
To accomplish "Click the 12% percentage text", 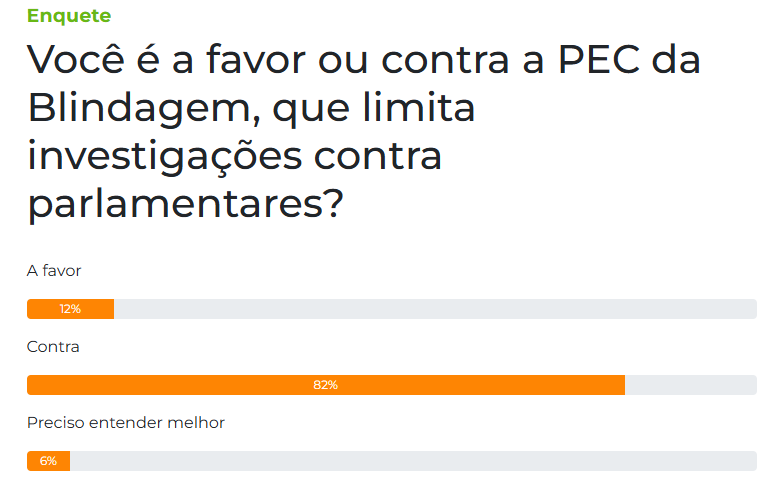I will coord(70,309).
